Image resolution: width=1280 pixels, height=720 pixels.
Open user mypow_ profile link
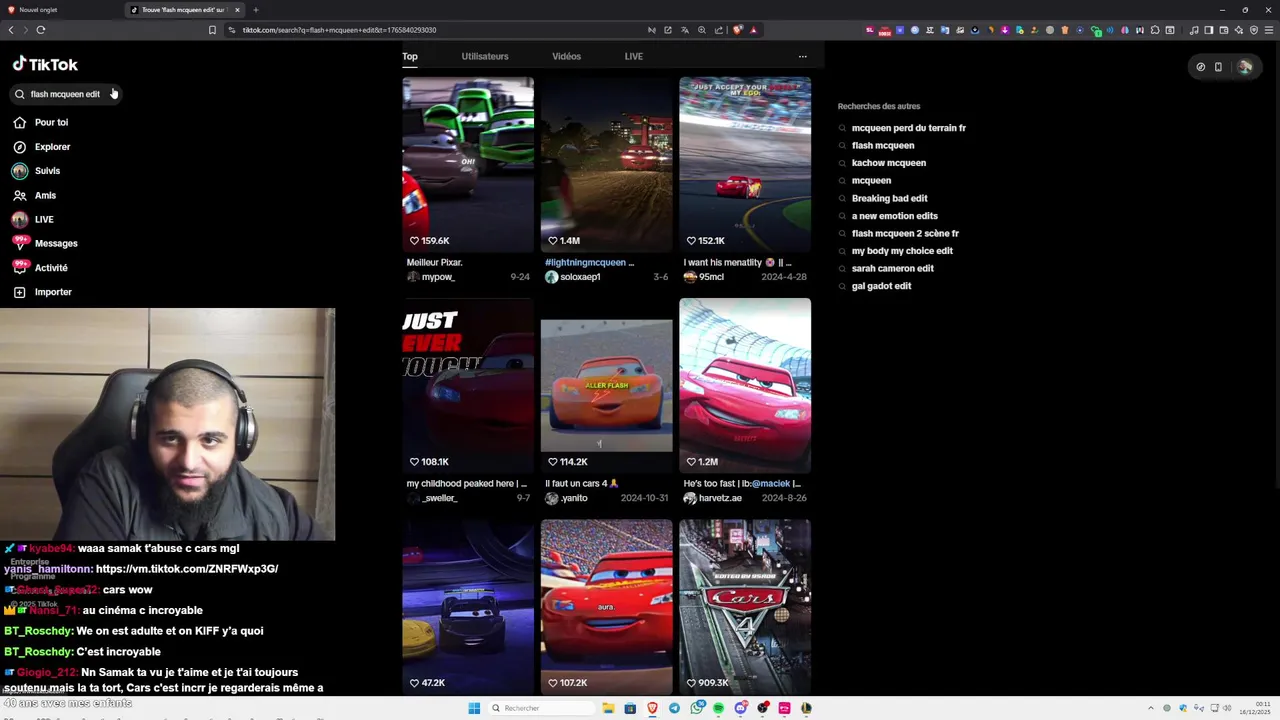[438, 277]
